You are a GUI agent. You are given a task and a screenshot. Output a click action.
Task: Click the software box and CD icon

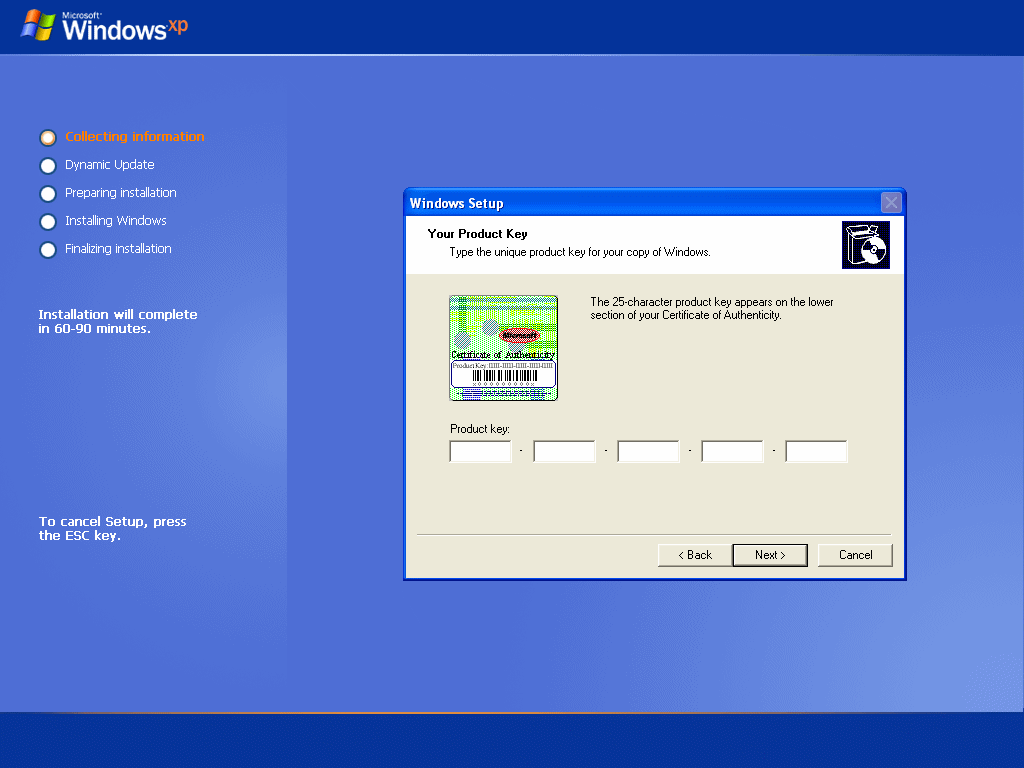coord(866,245)
